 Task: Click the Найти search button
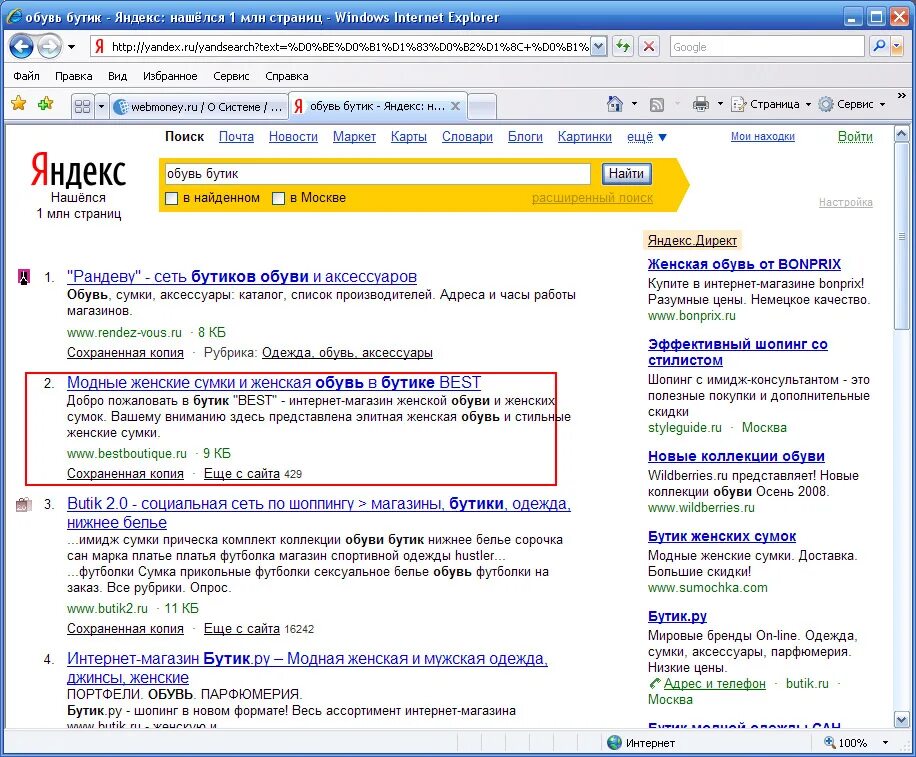(x=626, y=173)
